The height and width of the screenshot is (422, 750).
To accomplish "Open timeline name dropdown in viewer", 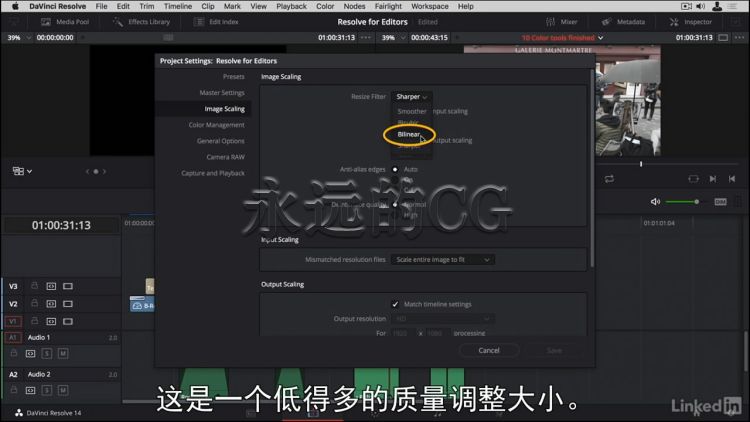I will click(x=562, y=37).
